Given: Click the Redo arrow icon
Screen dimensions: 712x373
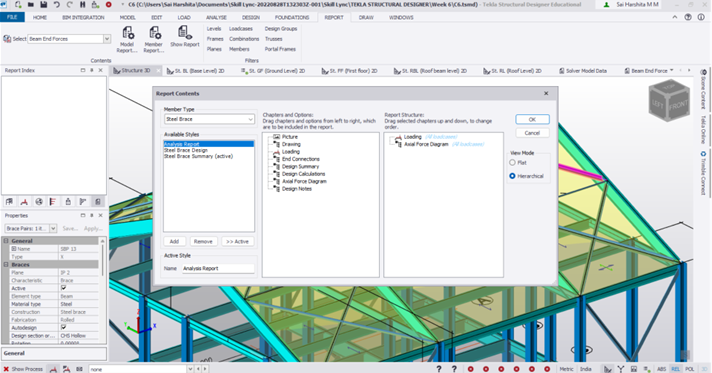Looking at the screenshot, I should pyautogui.click(x=69, y=5).
